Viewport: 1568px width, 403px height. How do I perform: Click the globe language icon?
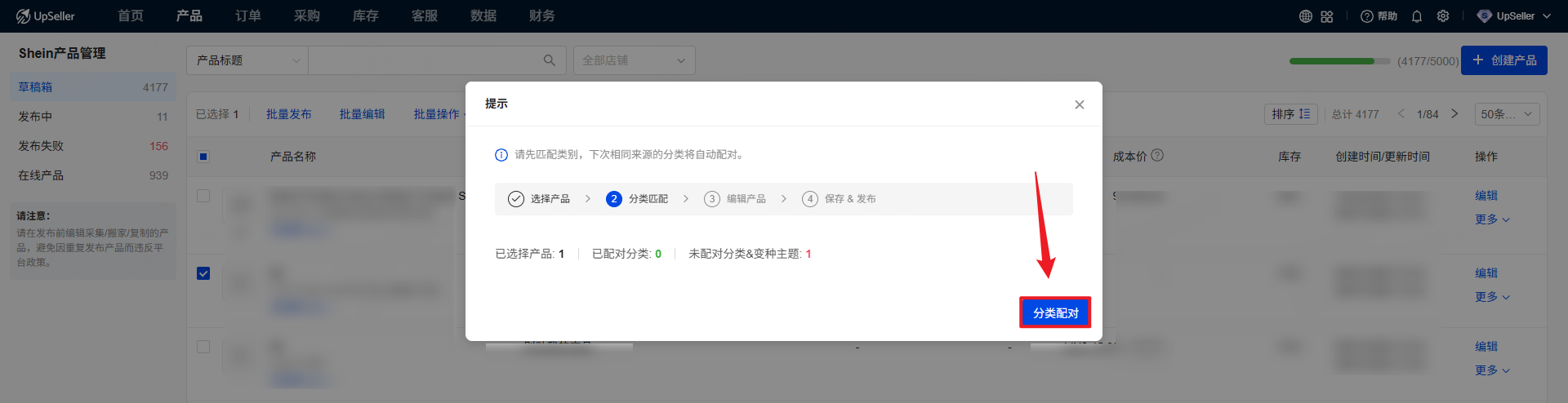1305,16
